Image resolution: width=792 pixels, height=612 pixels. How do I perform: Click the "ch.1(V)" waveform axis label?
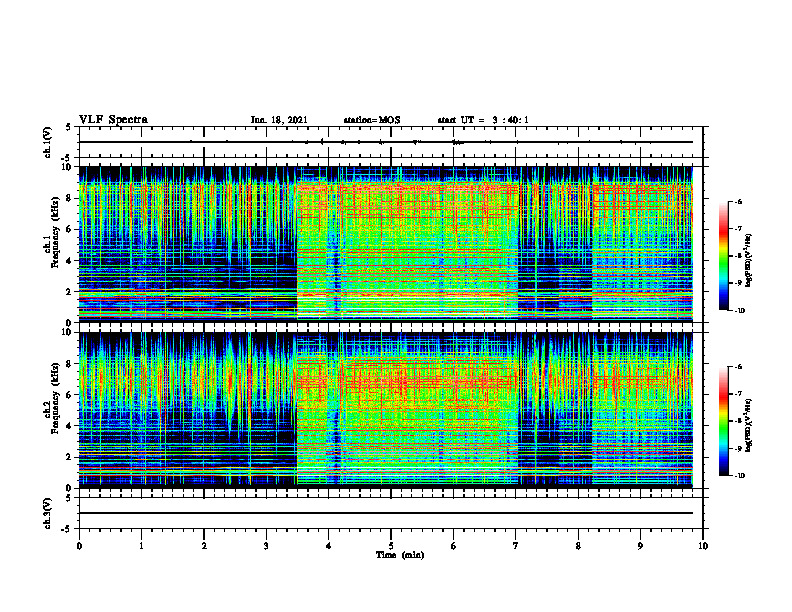click(48, 142)
